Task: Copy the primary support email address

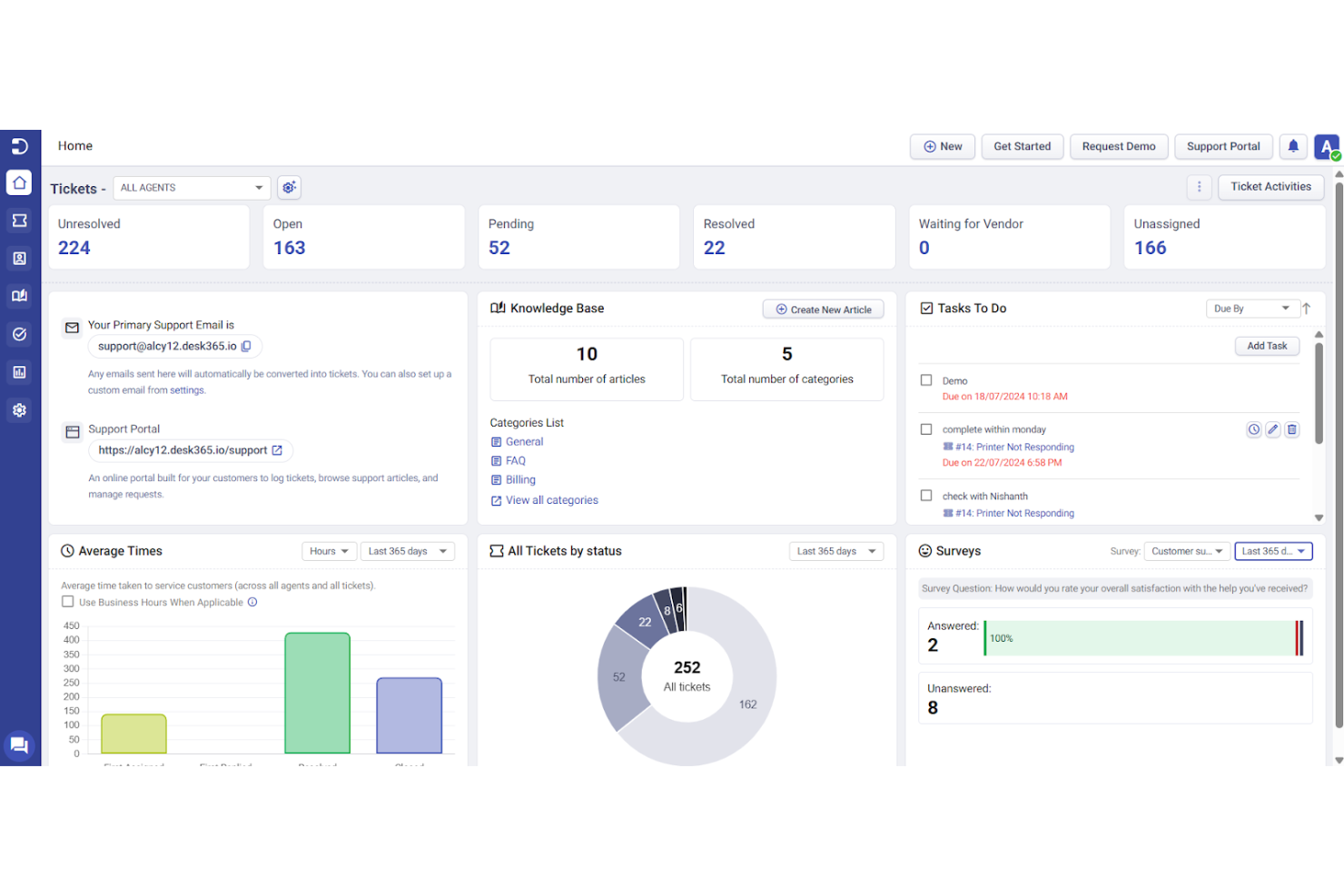Action: 246,346
